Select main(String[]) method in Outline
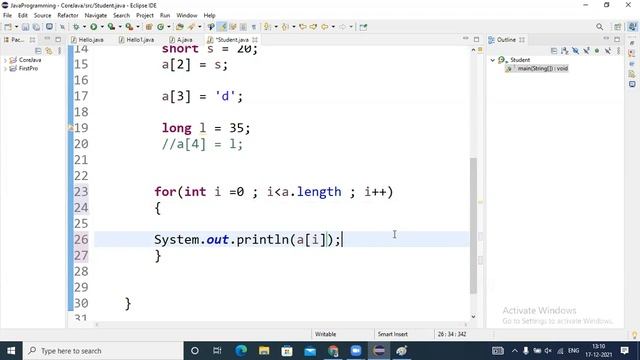This screenshot has height=360, width=640. point(537,69)
